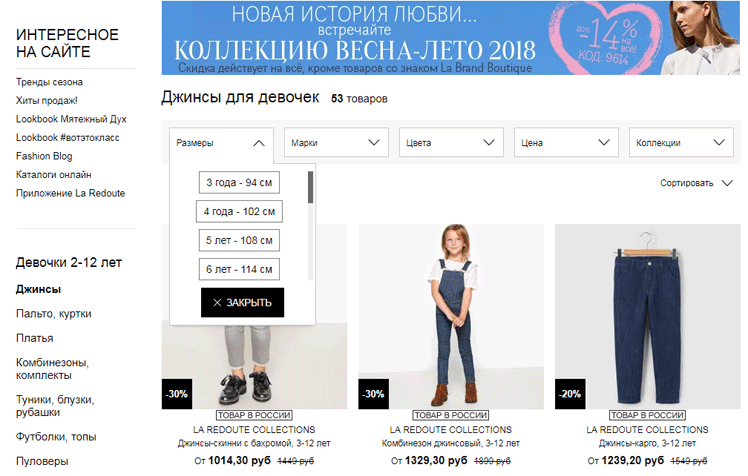This screenshot has height=476, width=748.
Task: Click the size list scrollbar thumb
Action: (311, 187)
